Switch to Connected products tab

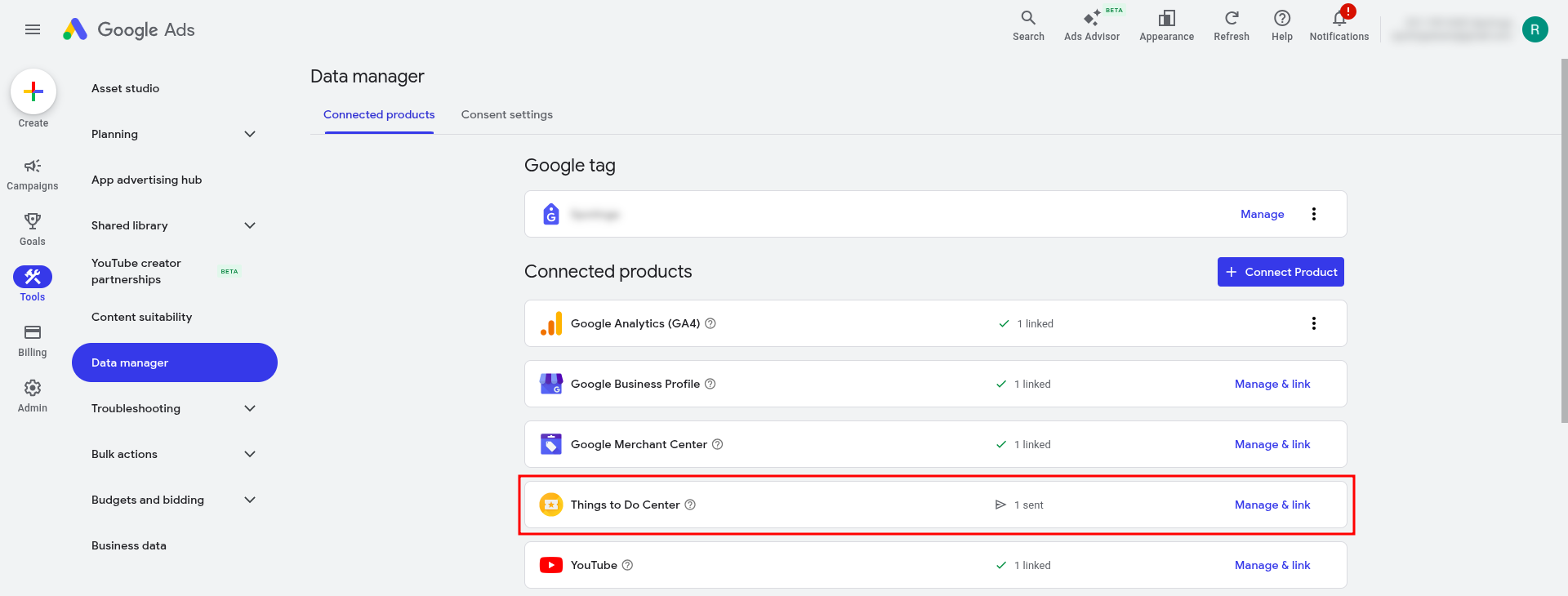tap(379, 115)
